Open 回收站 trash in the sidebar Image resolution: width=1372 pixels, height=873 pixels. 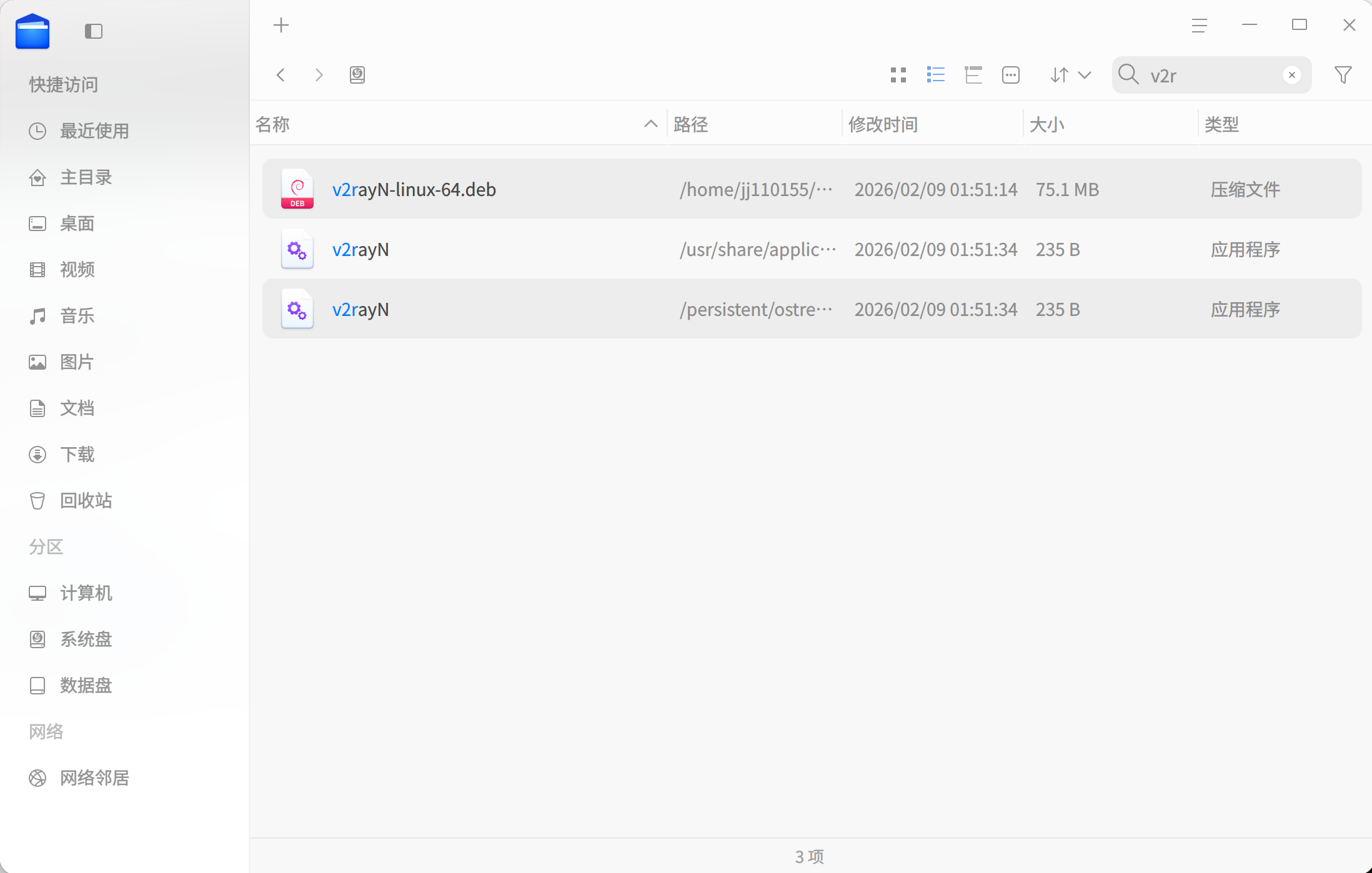tap(86, 500)
